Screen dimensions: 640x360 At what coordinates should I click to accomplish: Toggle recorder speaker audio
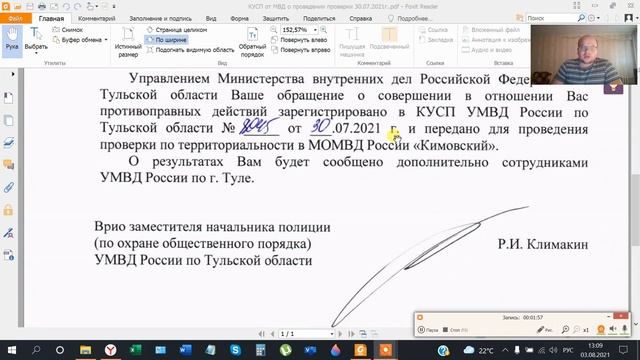click(x=613, y=329)
